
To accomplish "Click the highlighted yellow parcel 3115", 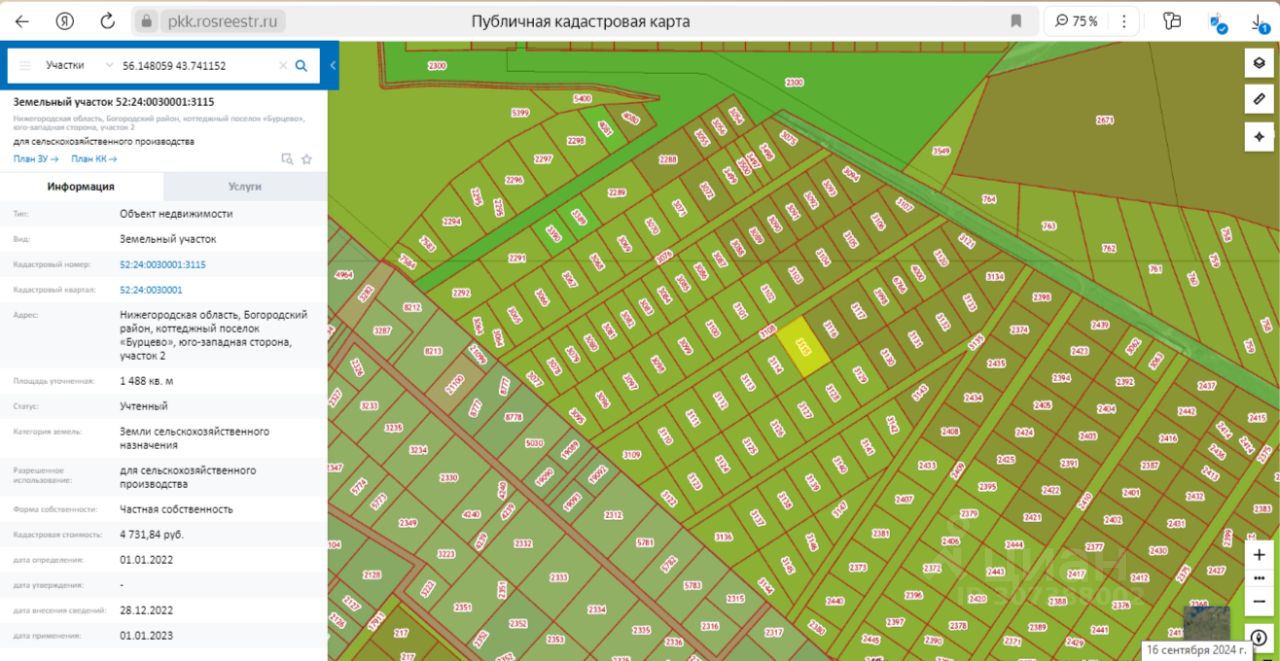I will 803,346.
